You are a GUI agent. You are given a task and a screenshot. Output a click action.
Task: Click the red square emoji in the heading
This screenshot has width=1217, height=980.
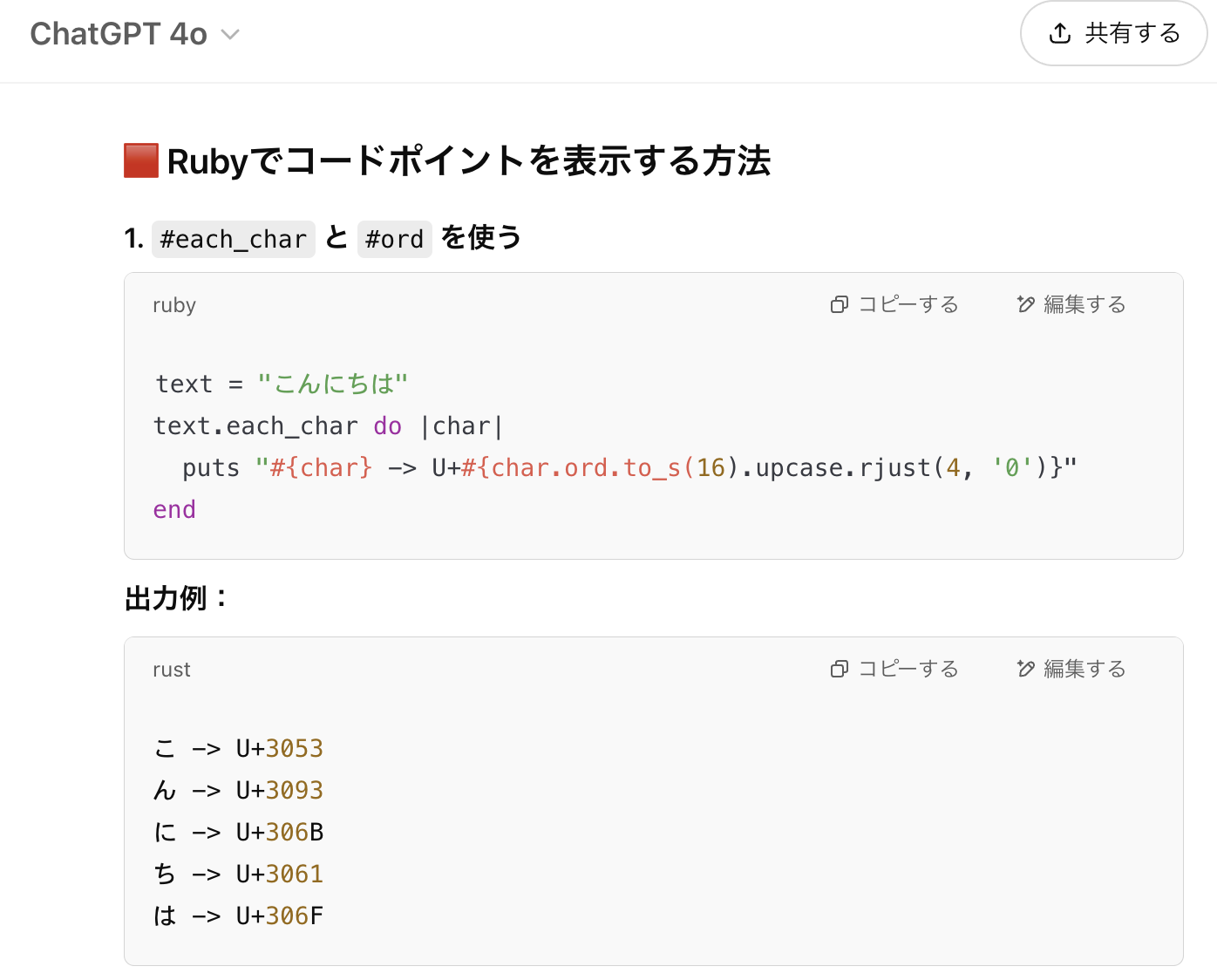point(141,161)
